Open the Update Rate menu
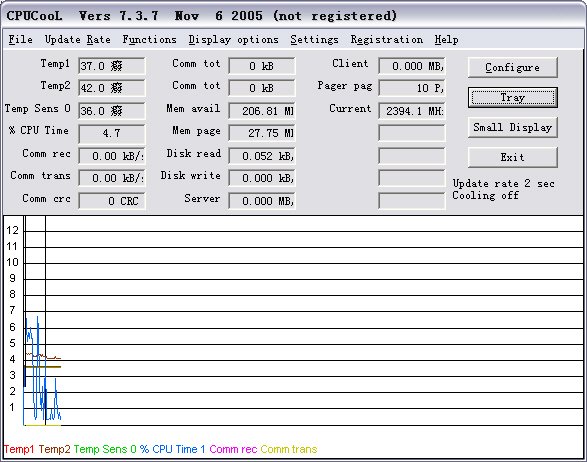Image resolution: width=587 pixels, height=462 pixels. point(77,39)
